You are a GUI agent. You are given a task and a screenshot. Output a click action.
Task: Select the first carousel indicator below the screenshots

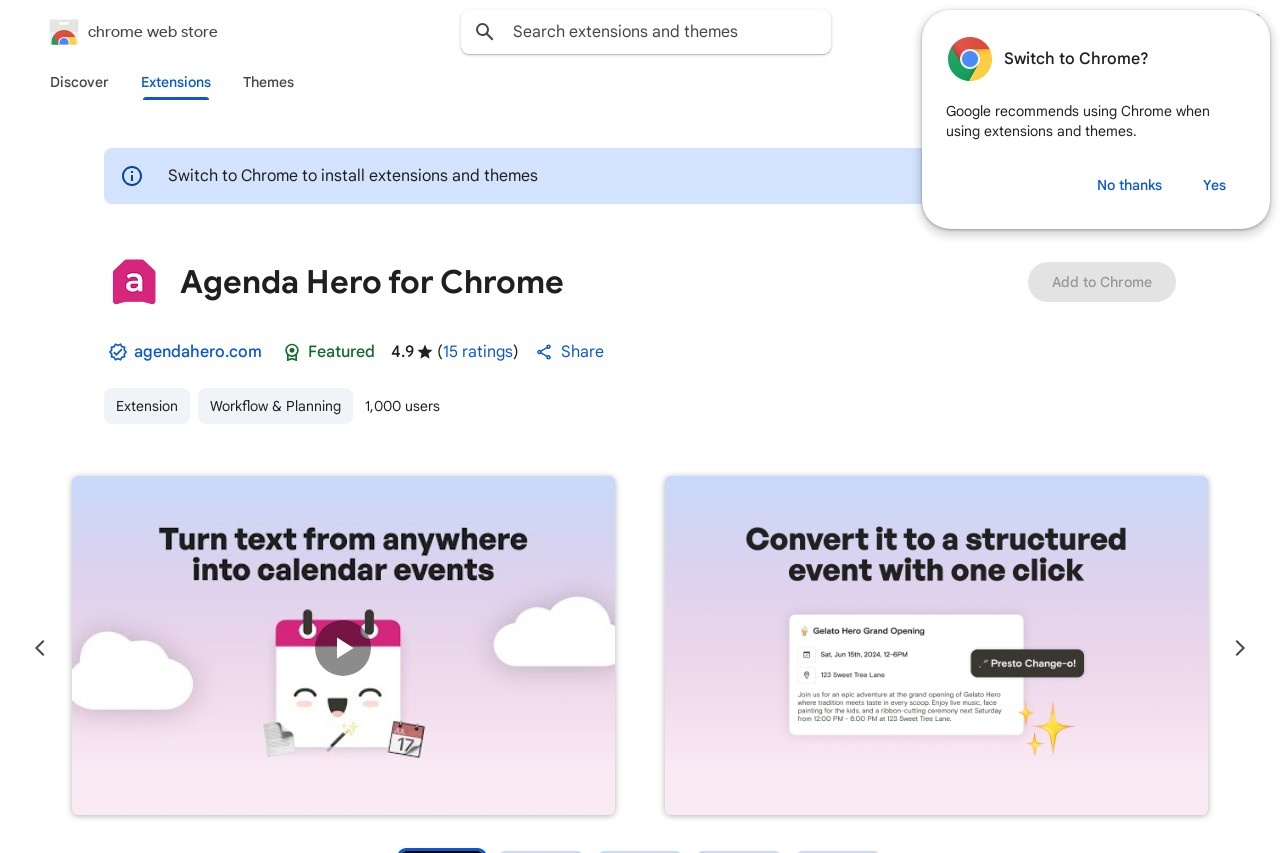[442, 850]
